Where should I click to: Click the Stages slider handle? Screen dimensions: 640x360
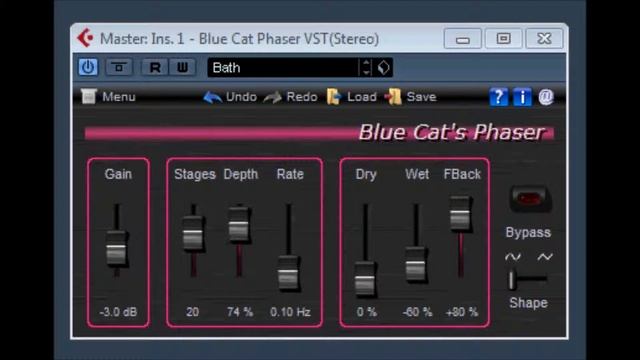193,233
